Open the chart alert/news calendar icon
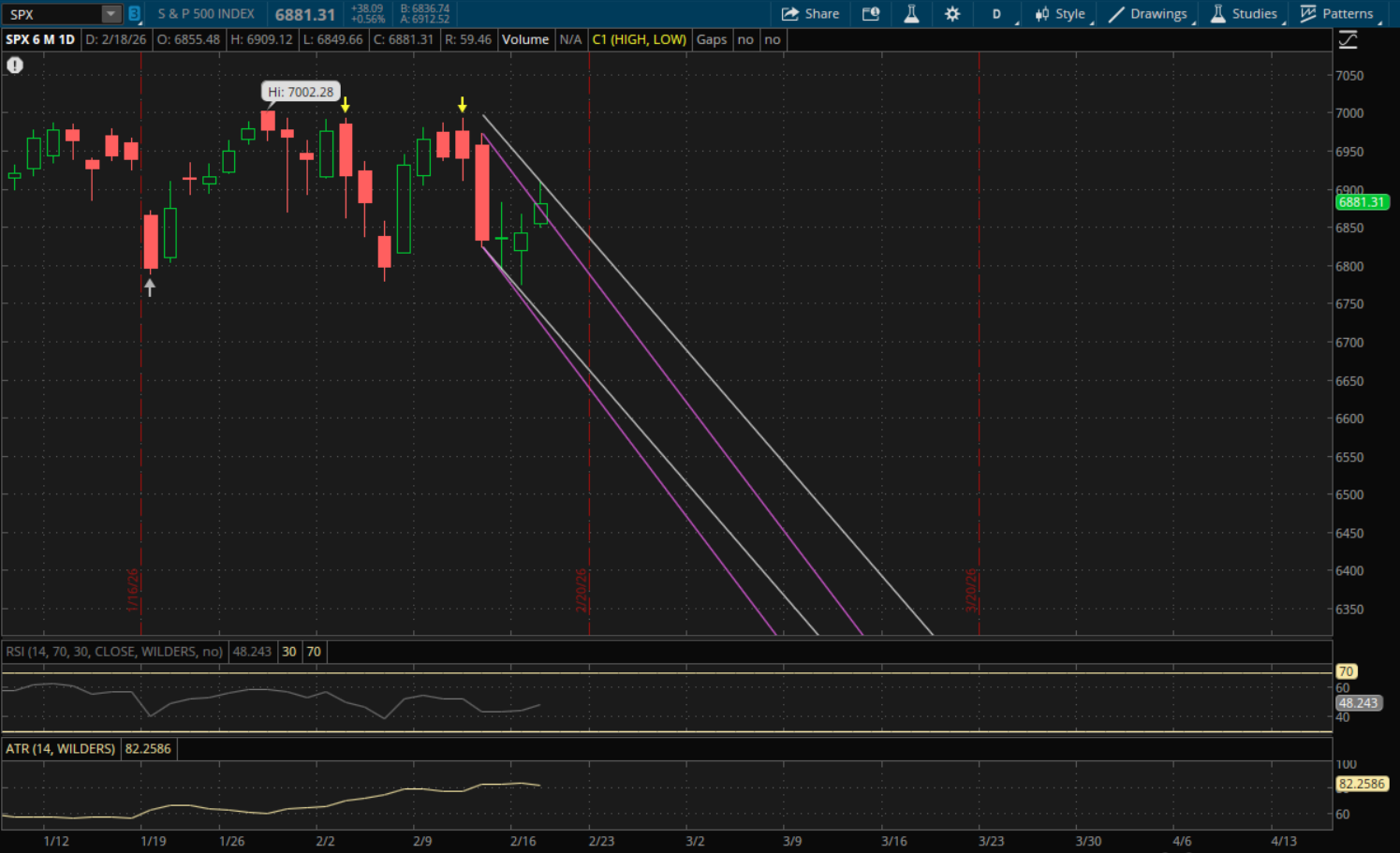This screenshot has width=1400, height=853. [871, 14]
